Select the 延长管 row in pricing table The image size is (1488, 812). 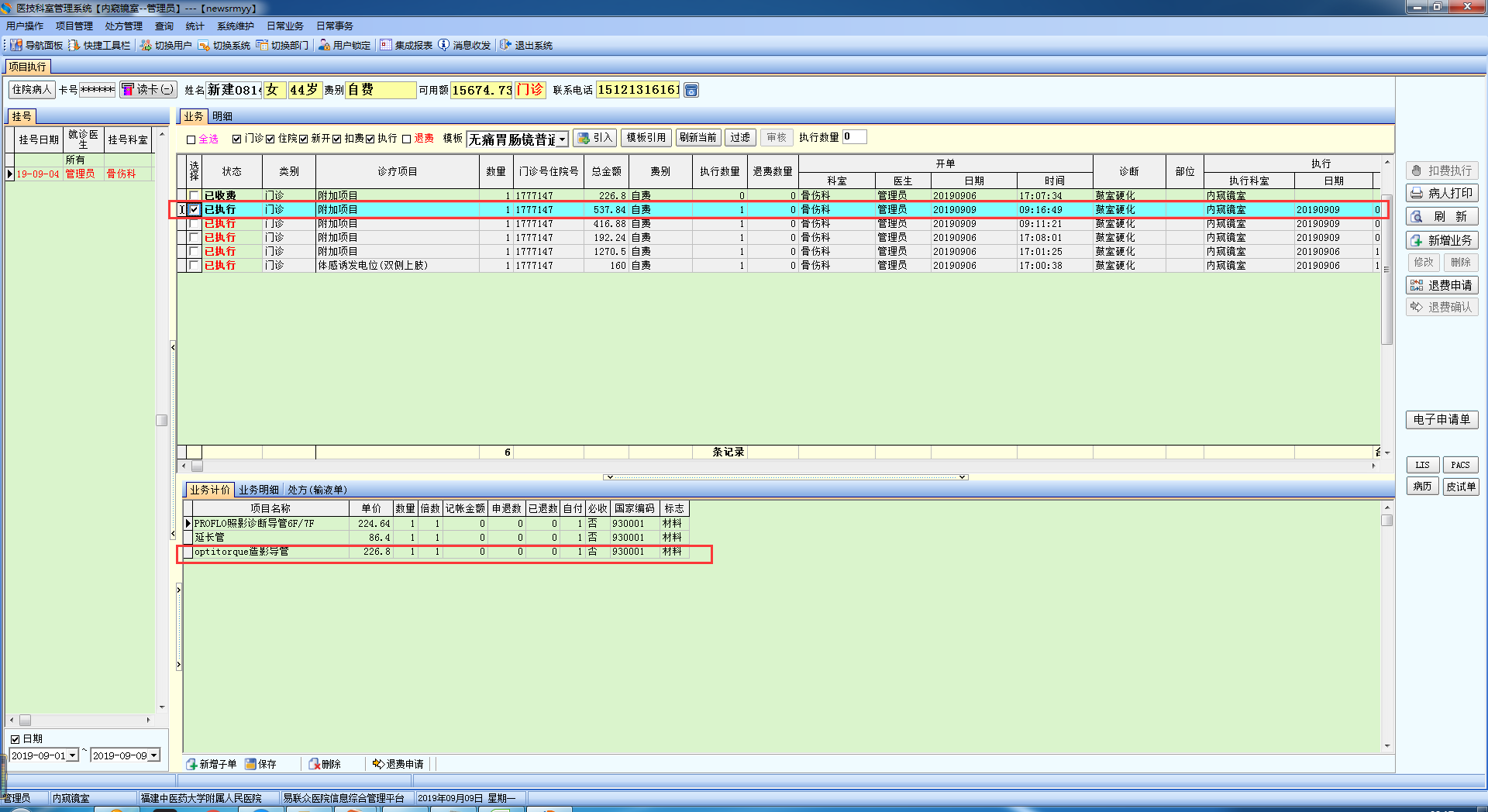pyautogui.click(x=436, y=537)
